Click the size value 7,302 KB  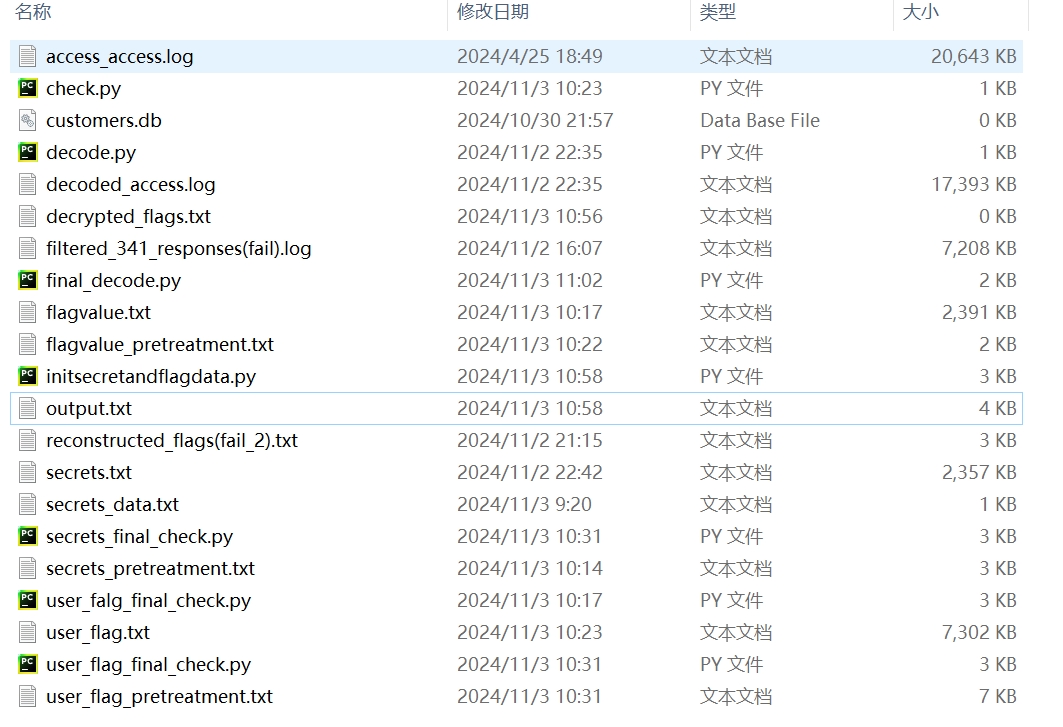point(979,633)
